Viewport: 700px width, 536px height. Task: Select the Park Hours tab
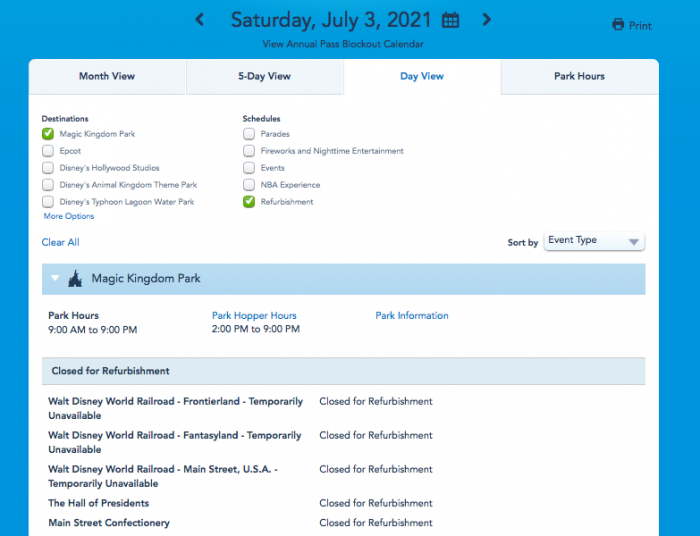[x=579, y=77]
